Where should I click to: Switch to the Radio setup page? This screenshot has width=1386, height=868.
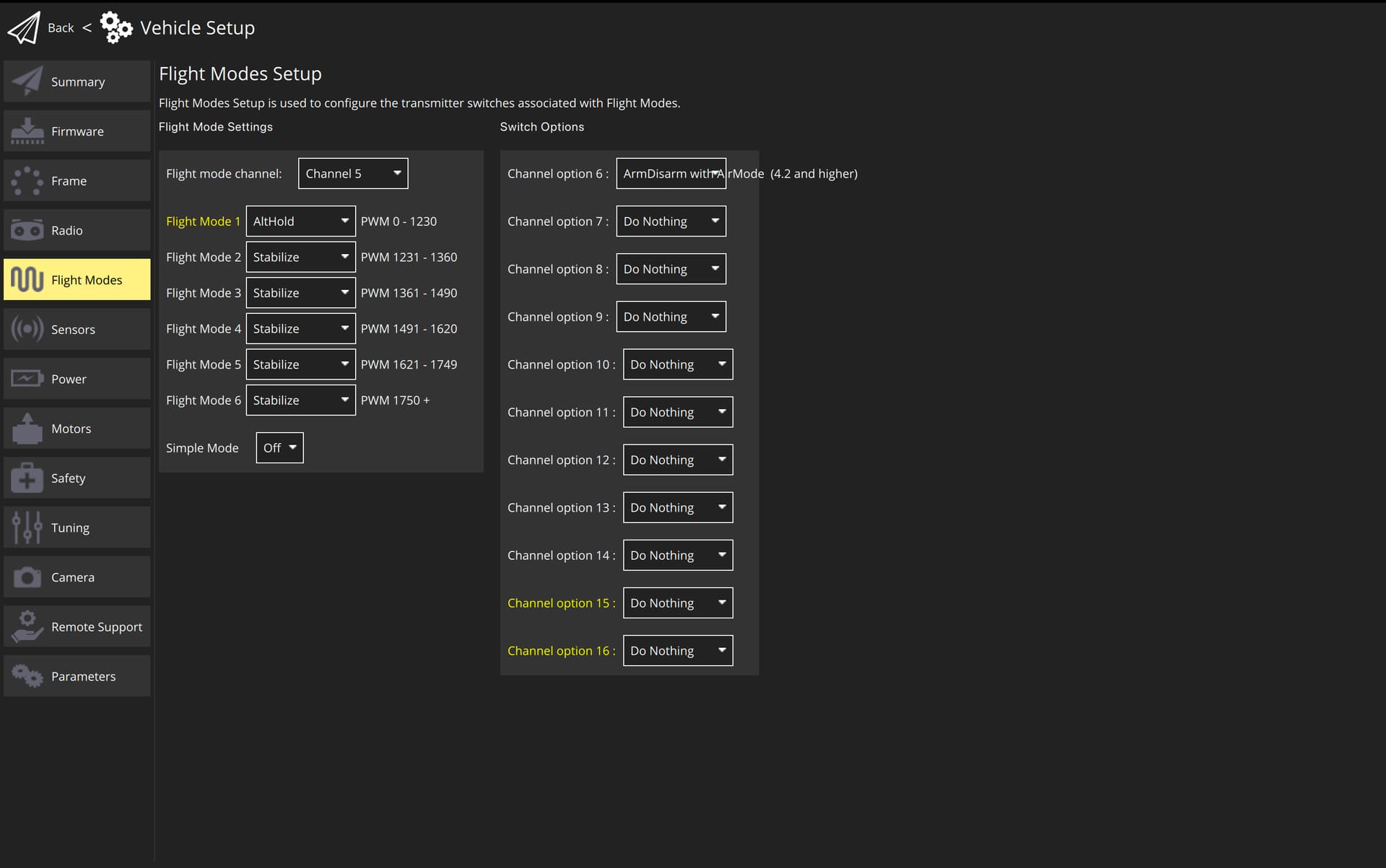coord(77,230)
